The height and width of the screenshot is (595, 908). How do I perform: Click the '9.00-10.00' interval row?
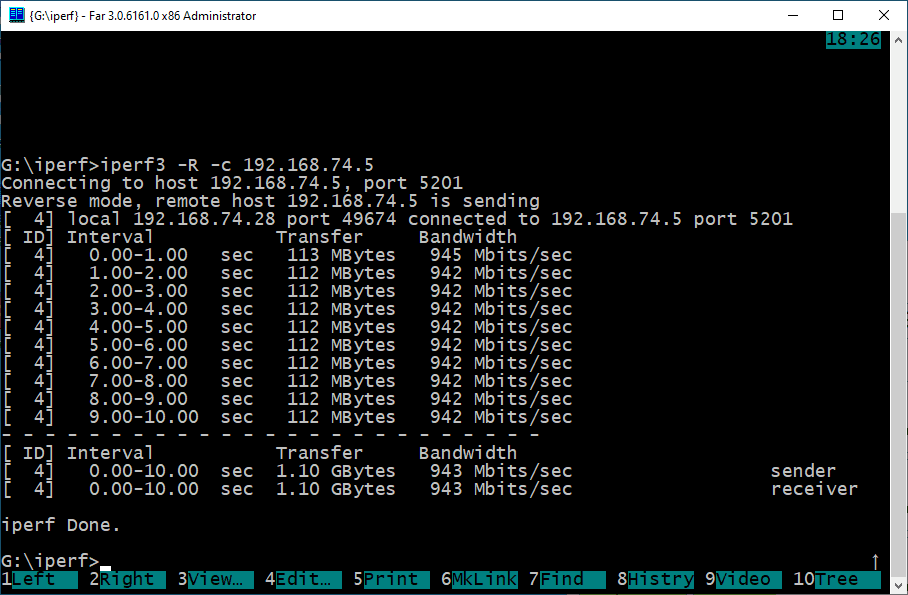[x=287, y=417]
